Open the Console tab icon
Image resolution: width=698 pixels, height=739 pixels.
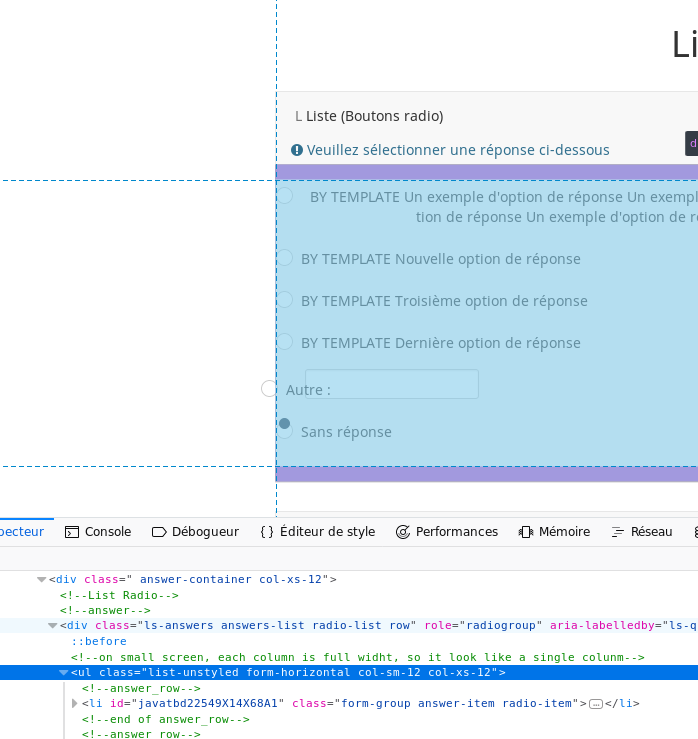72,532
